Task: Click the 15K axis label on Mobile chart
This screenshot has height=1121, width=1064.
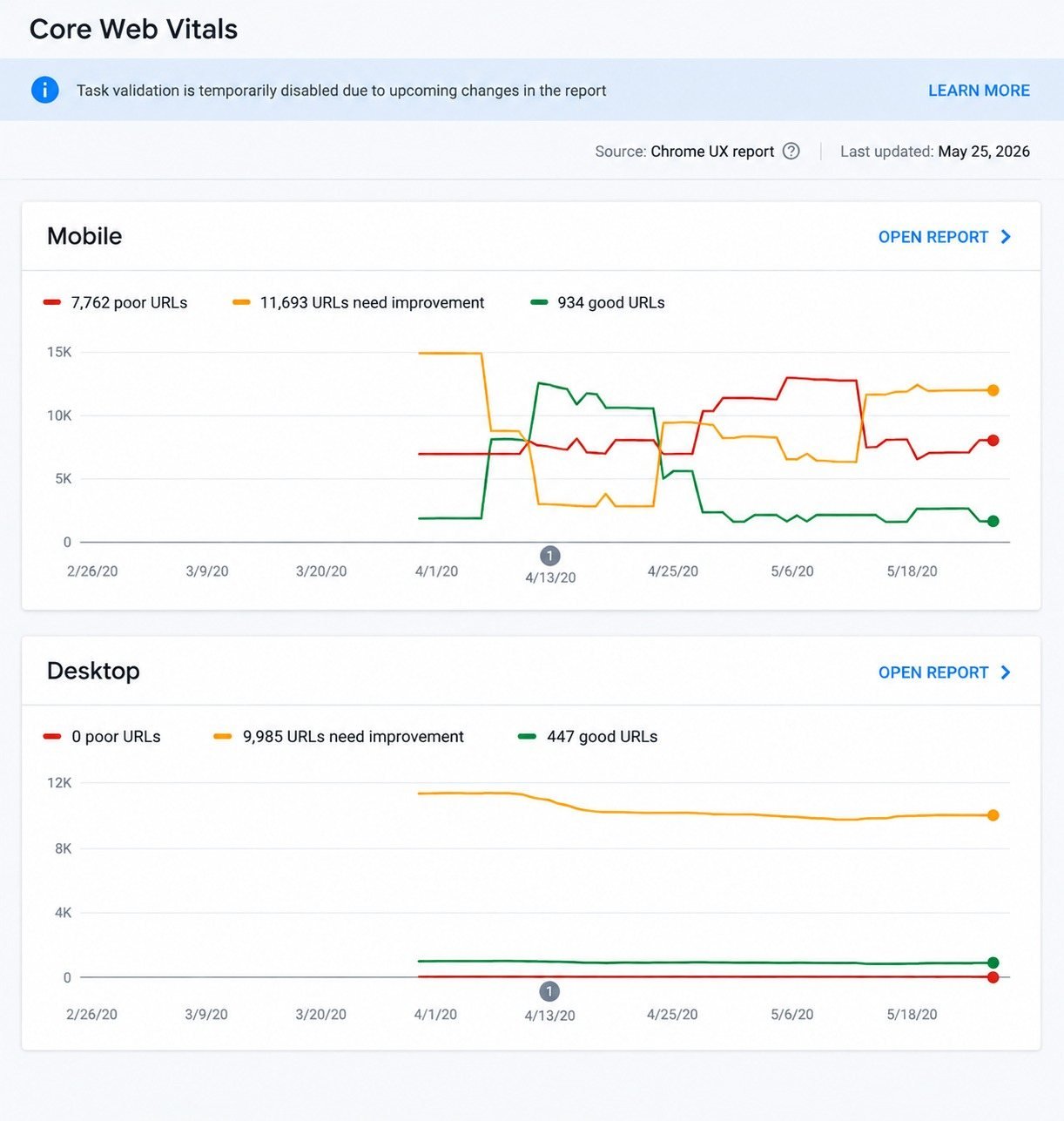Action: [x=59, y=352]
